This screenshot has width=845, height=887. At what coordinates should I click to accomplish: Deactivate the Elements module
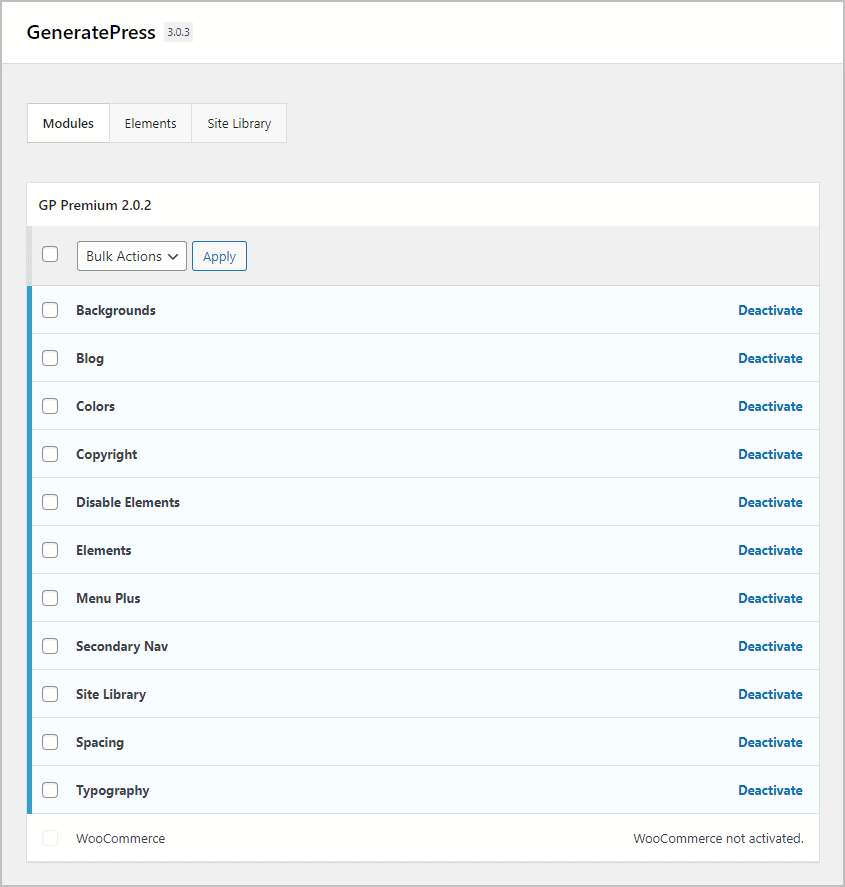pos(770,550)
